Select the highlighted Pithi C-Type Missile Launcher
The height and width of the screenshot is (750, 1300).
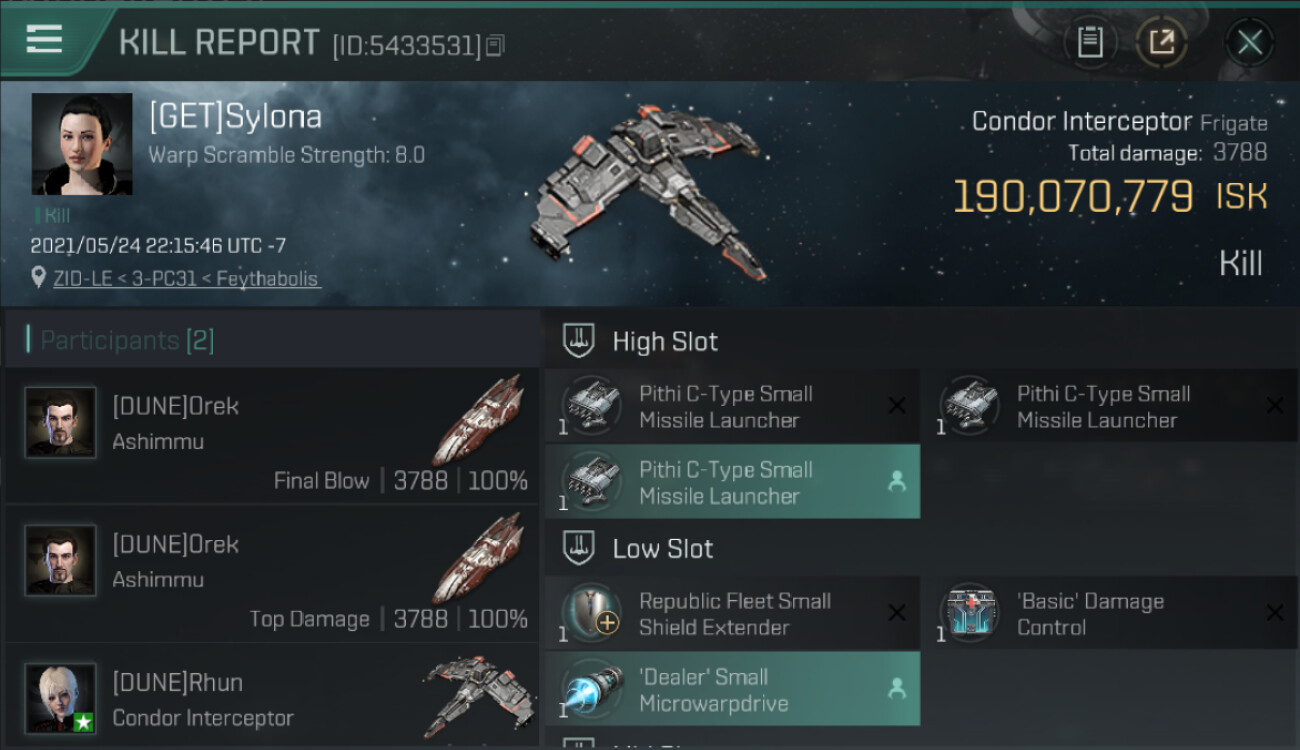coord(732,482)
